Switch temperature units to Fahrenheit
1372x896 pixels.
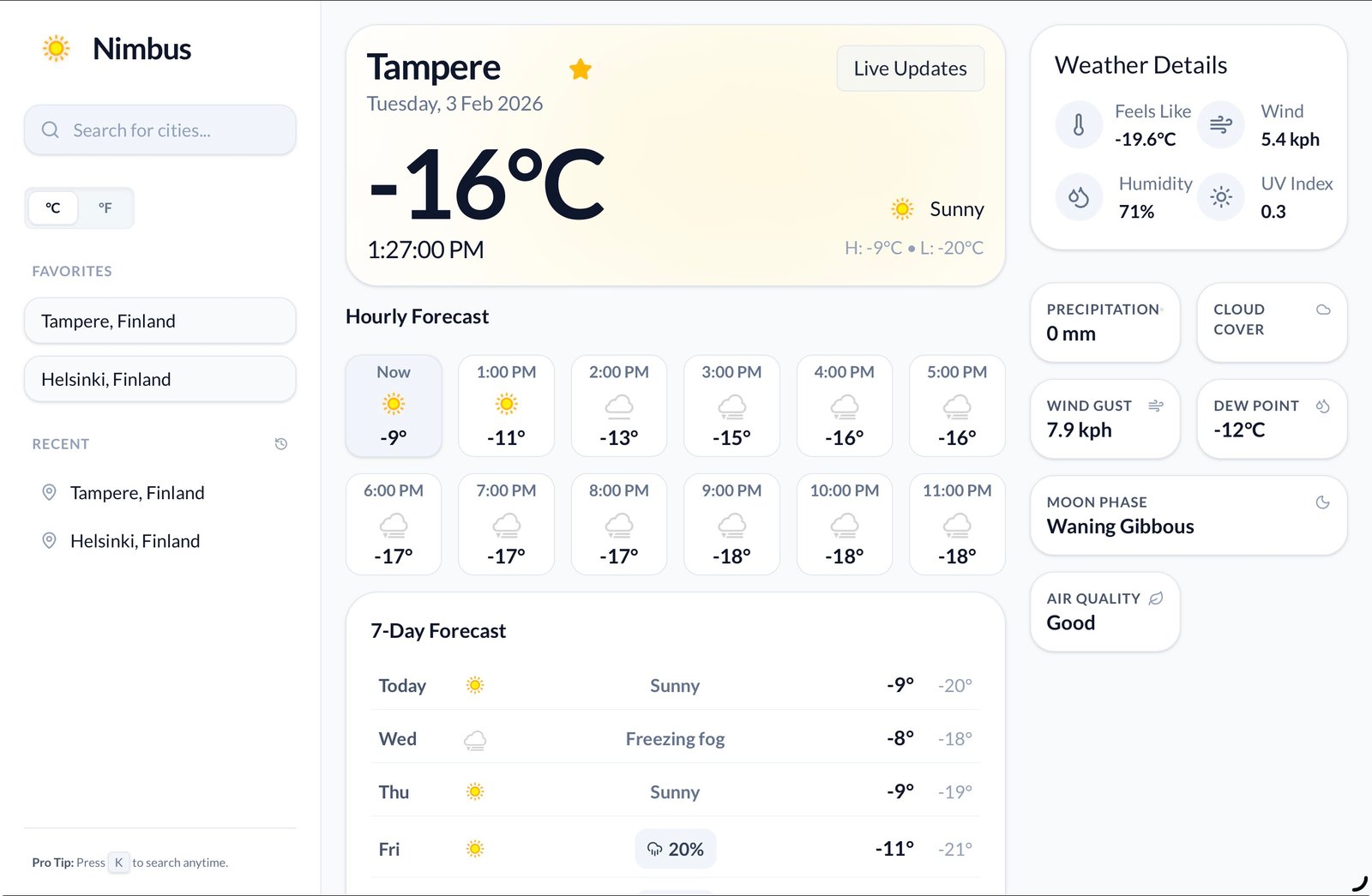pyautogui.click(x=105, y=207)
